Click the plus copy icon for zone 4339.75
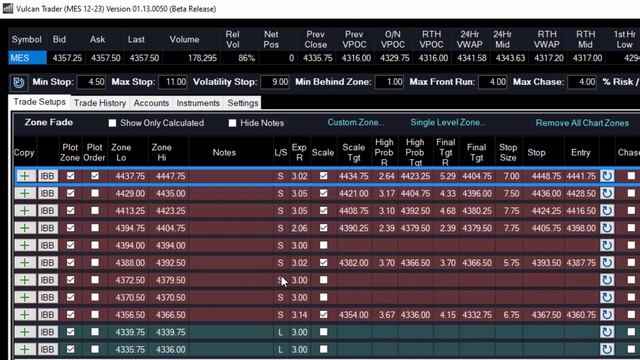The height and width of the screenshot is (360, 640). point(25,332)
